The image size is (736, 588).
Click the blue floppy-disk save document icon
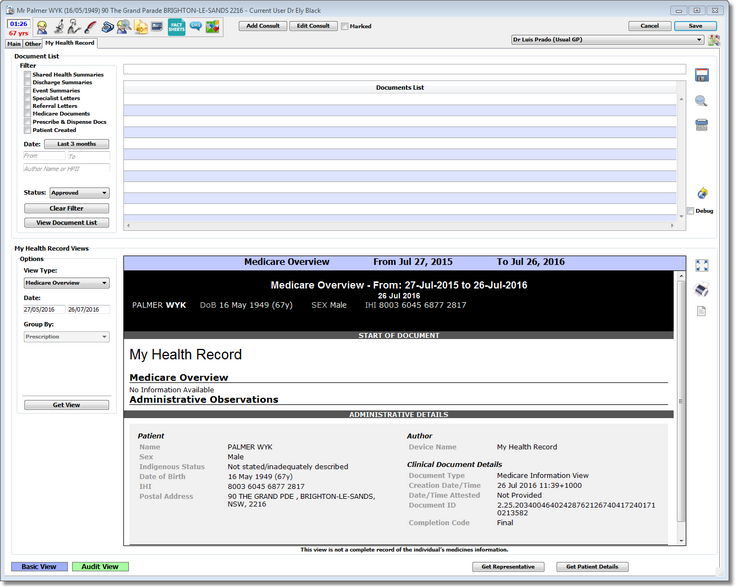pyautogui.click(x=702, y=76)
